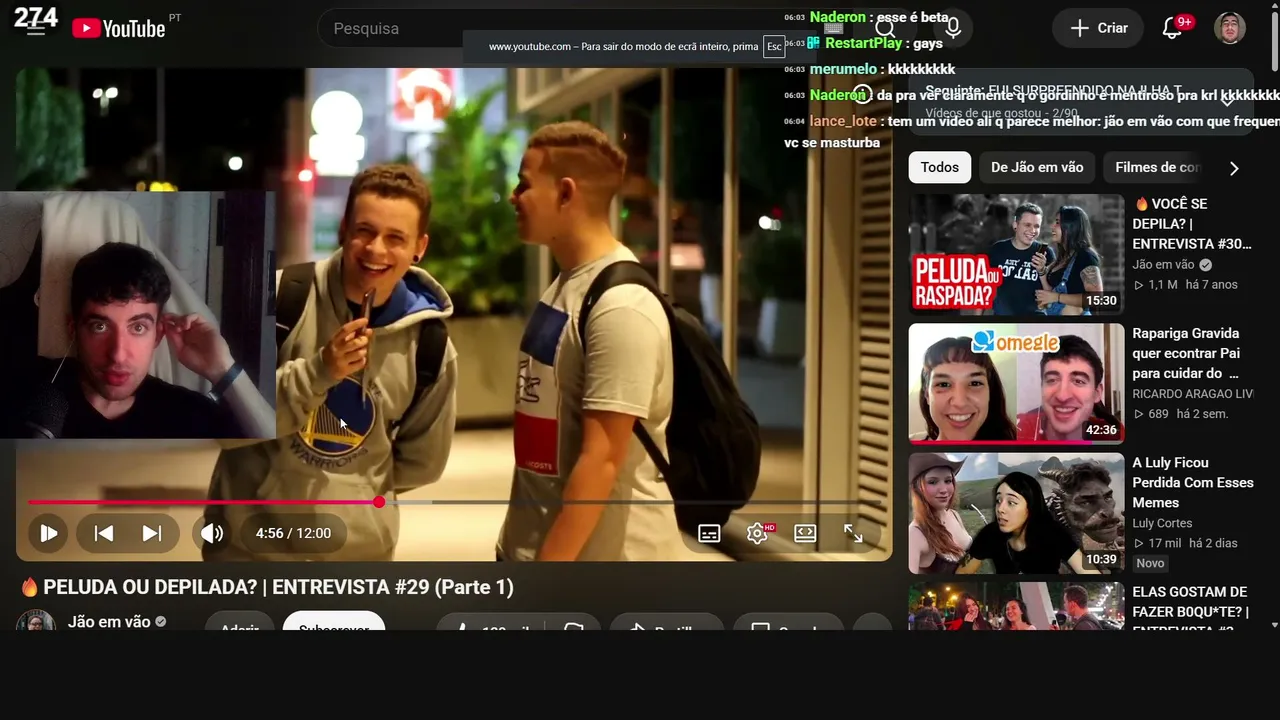1280x720 pixels.
Task: Open the Omegle video thumbnail
Action: tap(1016, 383)
